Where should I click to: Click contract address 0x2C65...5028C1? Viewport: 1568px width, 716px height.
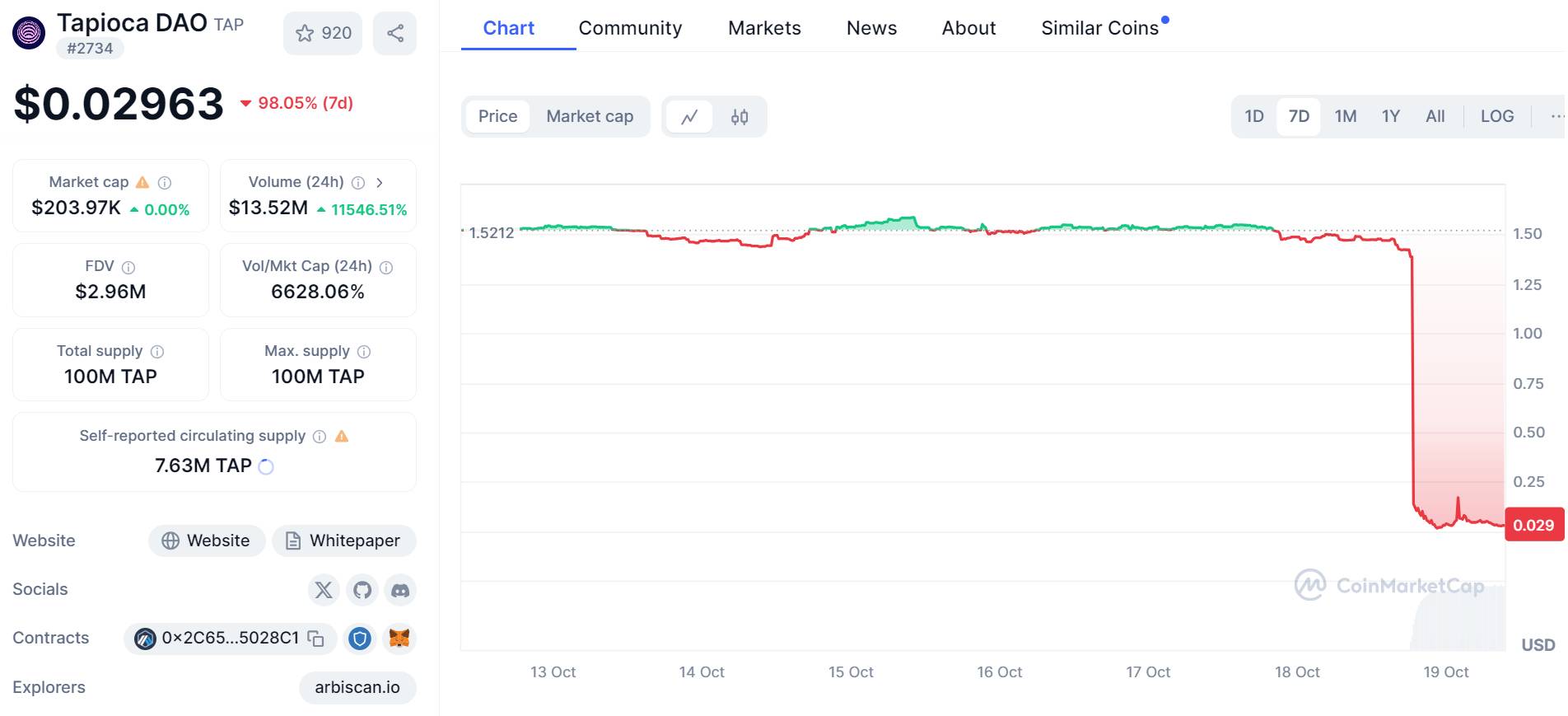pyautogui.click(x=230, y=639)
